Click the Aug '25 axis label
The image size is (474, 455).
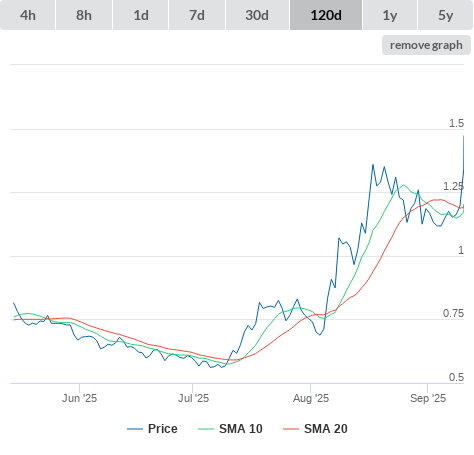click(311, 398)
